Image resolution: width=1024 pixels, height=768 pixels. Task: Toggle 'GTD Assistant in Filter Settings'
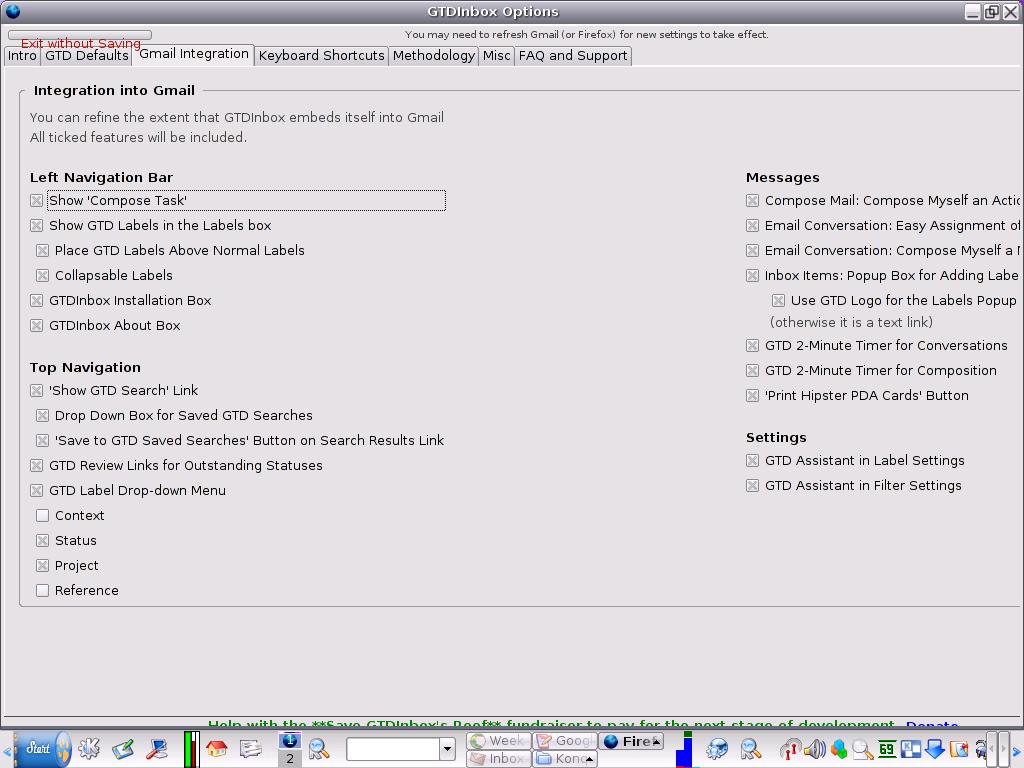[752, 486]
